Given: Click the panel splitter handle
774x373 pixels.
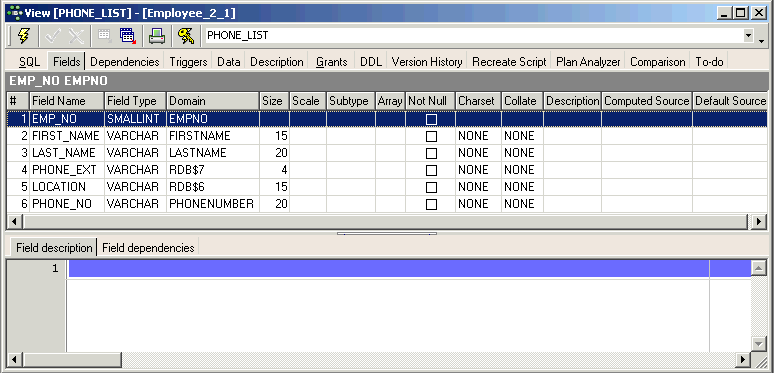Looking at the screenshot, I should click(x=387, y=233).
